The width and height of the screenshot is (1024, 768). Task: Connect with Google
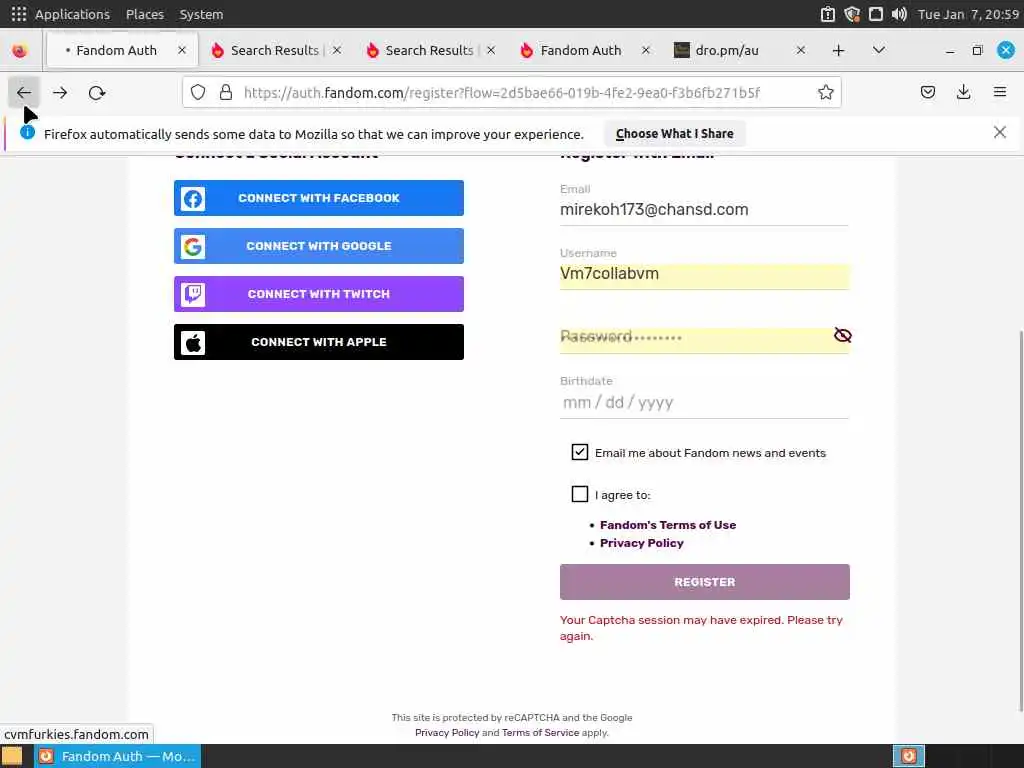pyautogui.click(x=319, y=246)
